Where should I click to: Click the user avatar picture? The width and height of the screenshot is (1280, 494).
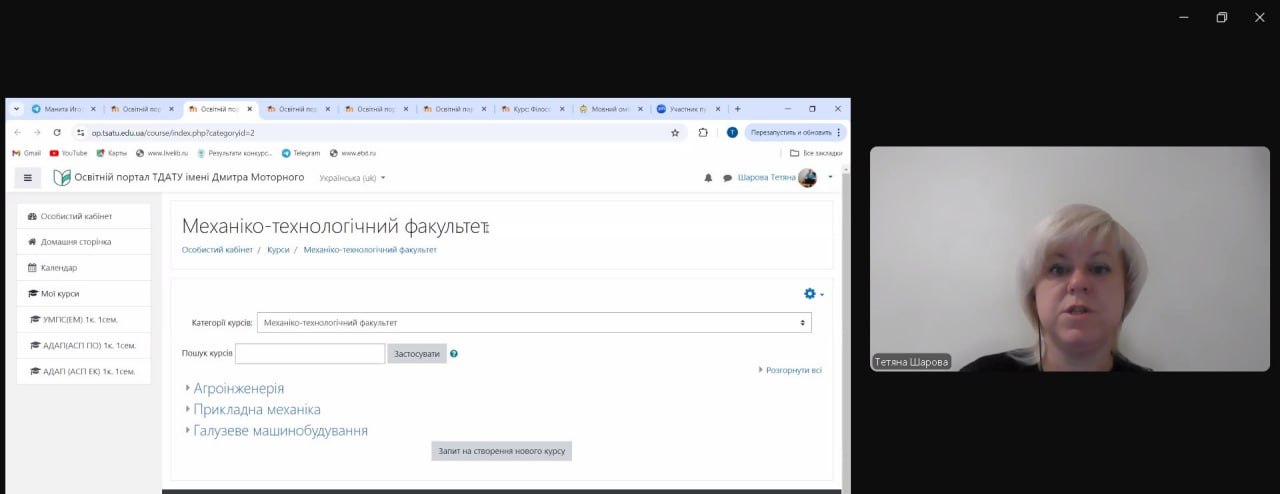[807, 178]
